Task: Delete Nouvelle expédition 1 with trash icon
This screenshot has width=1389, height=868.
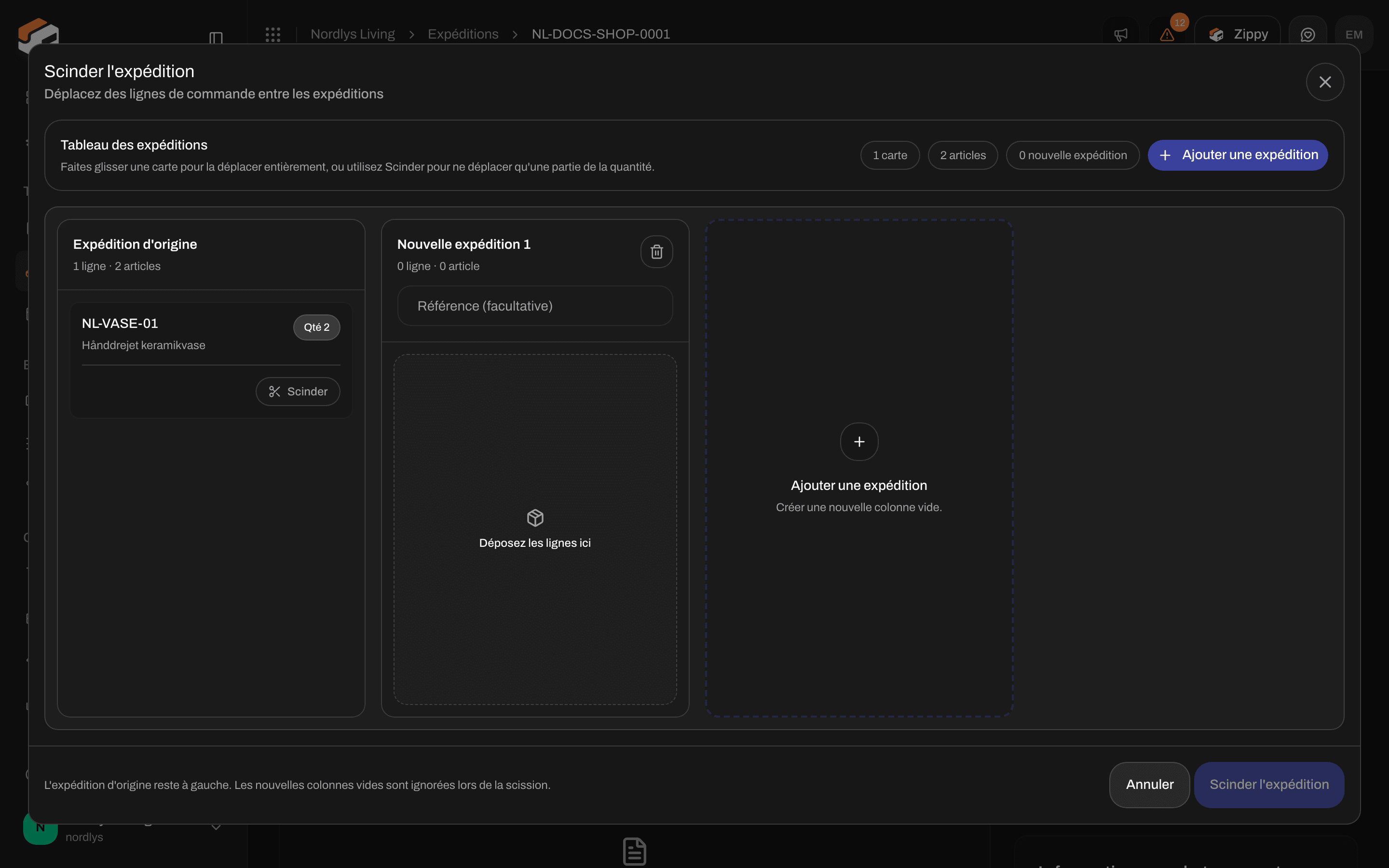Action: click(x=656, y=251)
